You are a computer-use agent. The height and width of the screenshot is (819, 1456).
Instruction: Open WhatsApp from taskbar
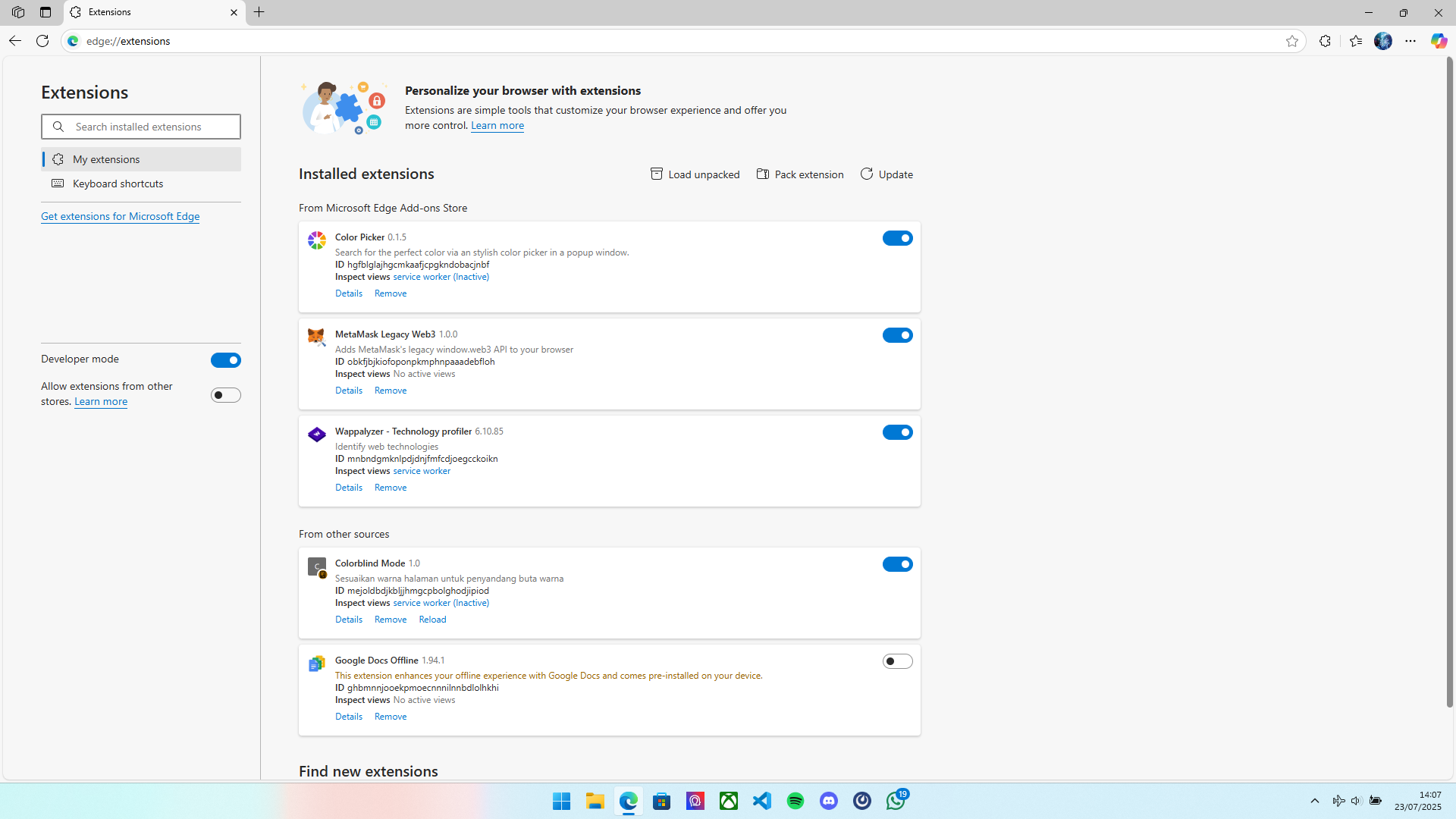(896, 801)
